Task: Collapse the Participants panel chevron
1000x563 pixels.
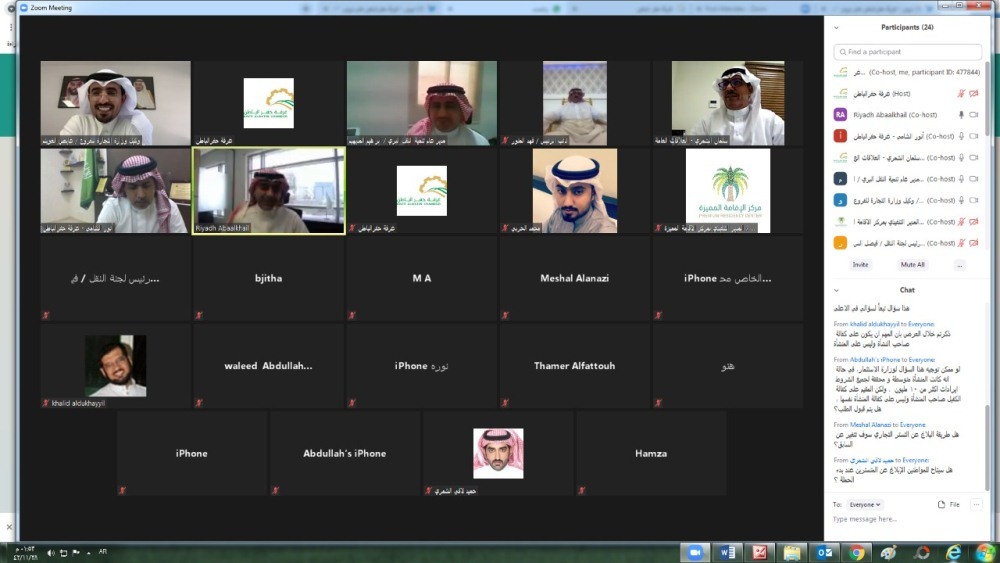Action: click(x=836, y=27)
